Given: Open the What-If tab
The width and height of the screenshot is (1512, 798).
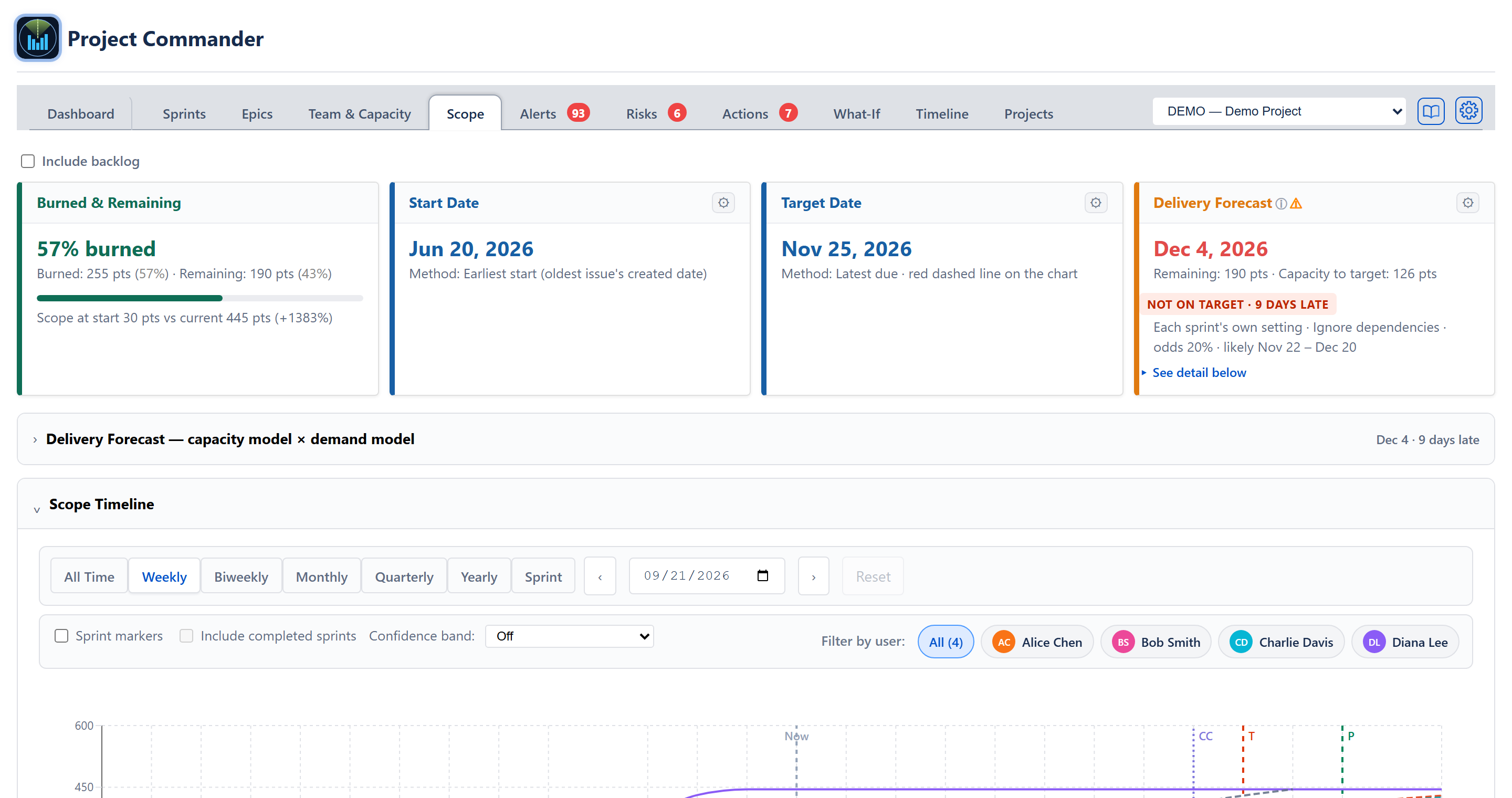Looking at the screenshot, I should coord(856,114).
